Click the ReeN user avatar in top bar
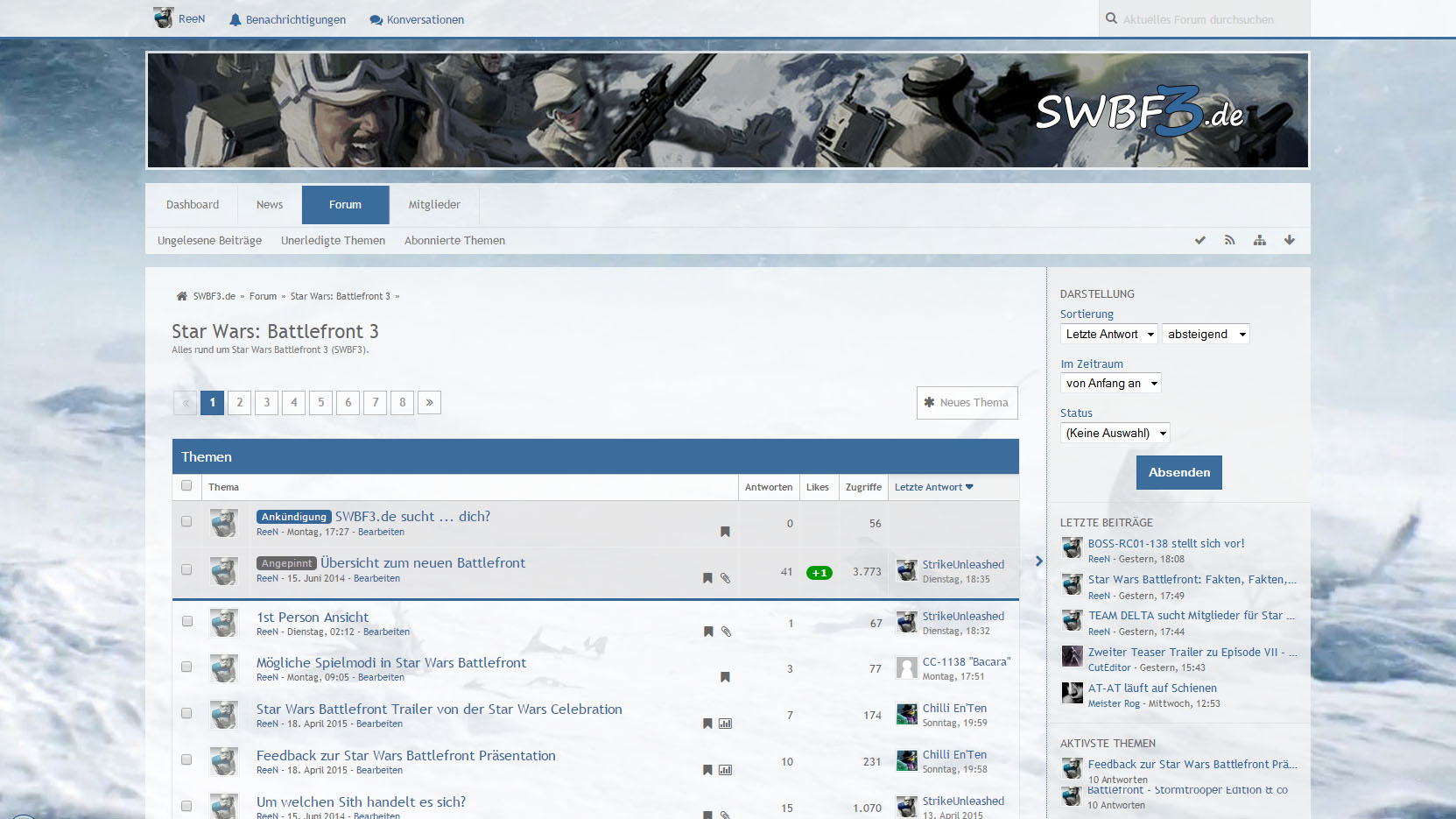The width and height of the screenshot is (1456, 819). pyautogui.click(x=163, y=18)
